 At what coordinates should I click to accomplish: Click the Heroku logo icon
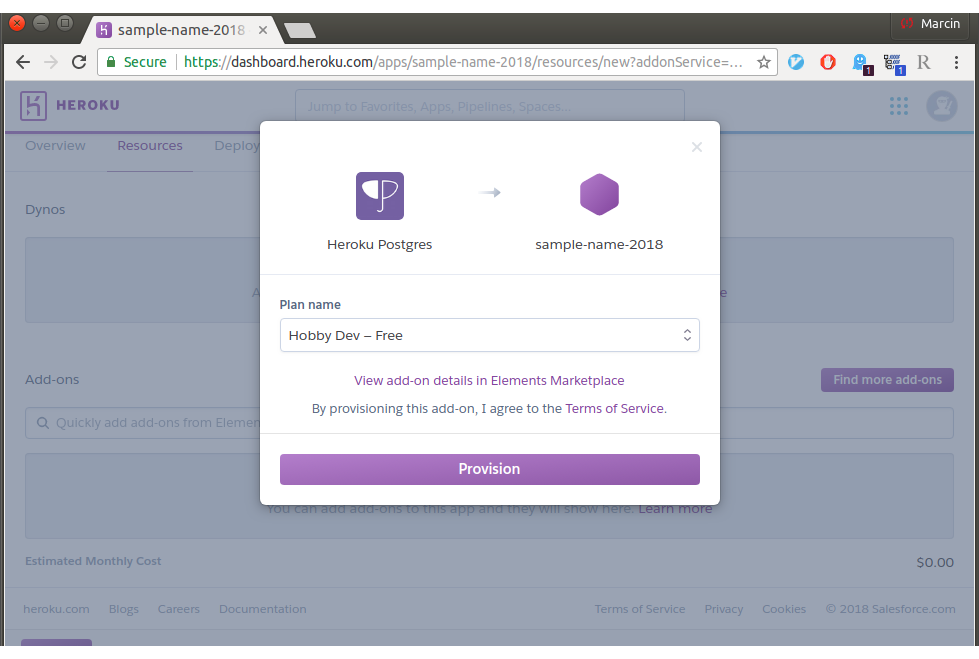tap(33, 106)
